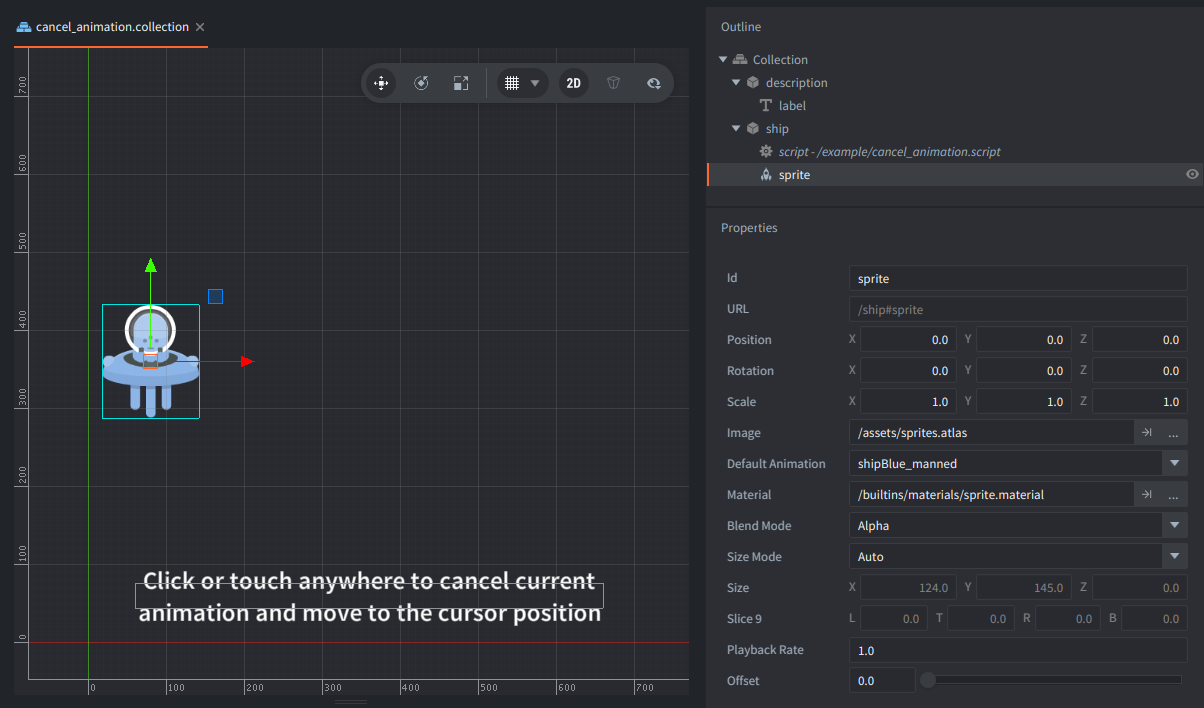Toggle the 2D view mode
This screenshot has width=1204, height=708.
coord(574,83)
